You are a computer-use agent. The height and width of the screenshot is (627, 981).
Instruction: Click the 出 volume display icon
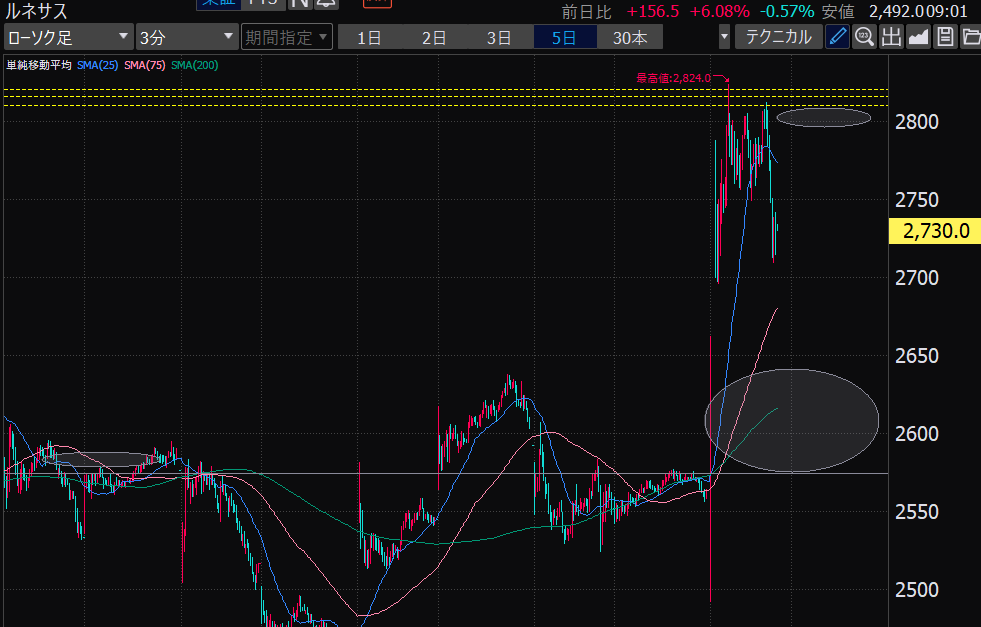pyautogui.click(x=891, y=38)
